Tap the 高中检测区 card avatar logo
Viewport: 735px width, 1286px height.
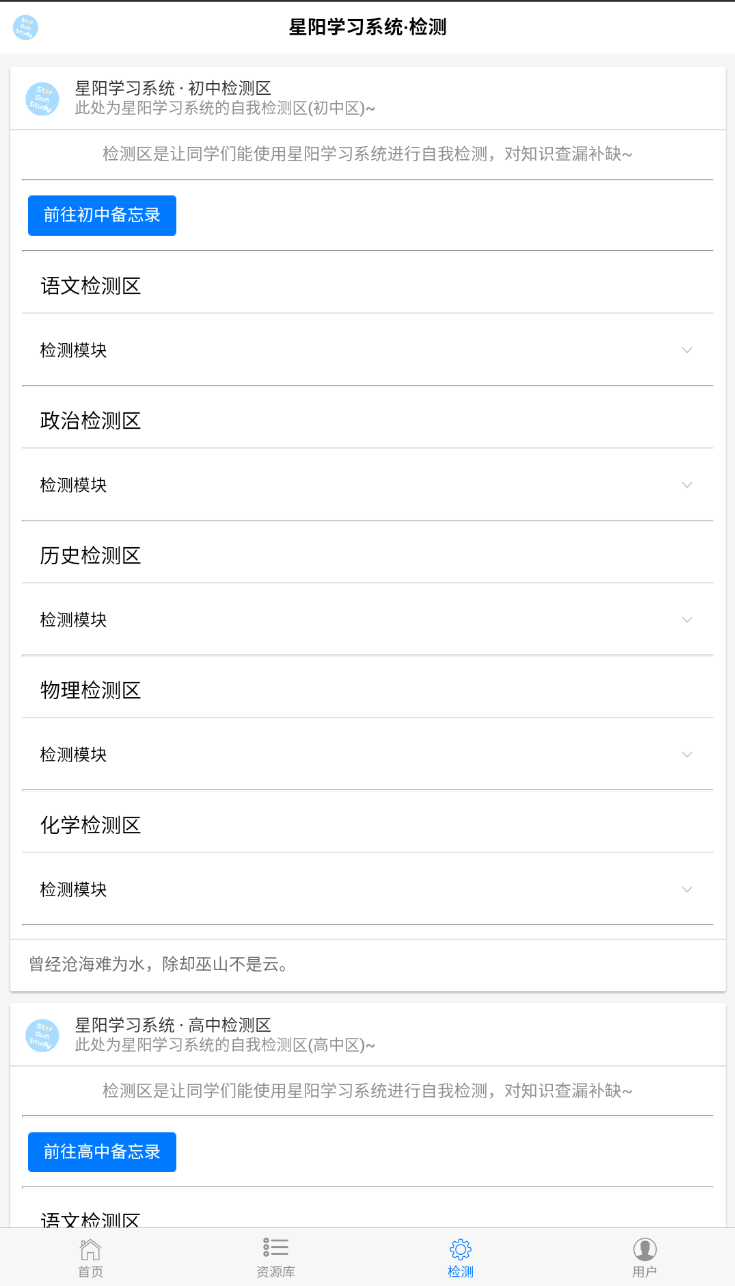42,1035
